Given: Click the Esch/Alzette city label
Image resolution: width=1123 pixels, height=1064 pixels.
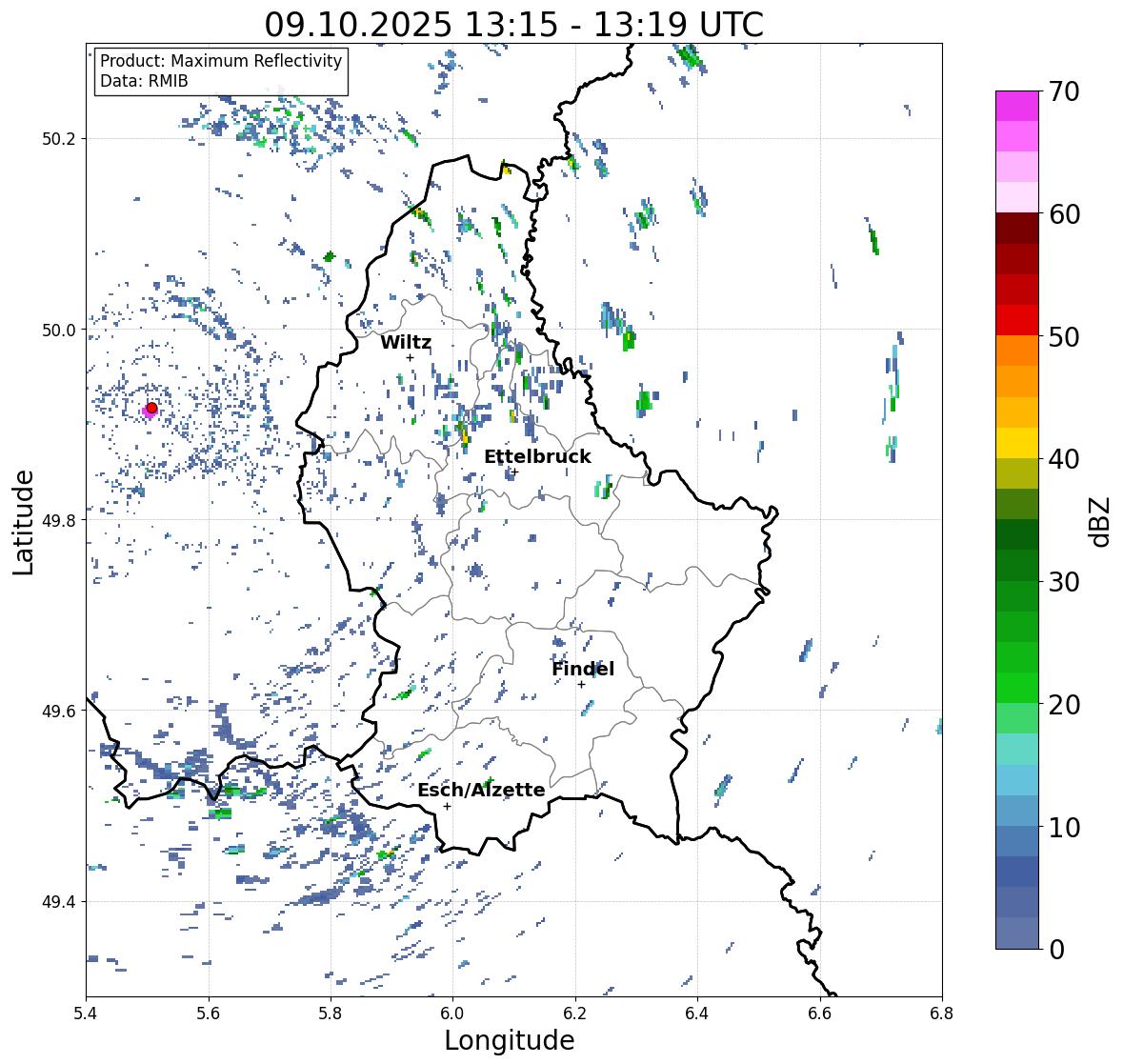Looking at the screenshot, I should [481, 790].
